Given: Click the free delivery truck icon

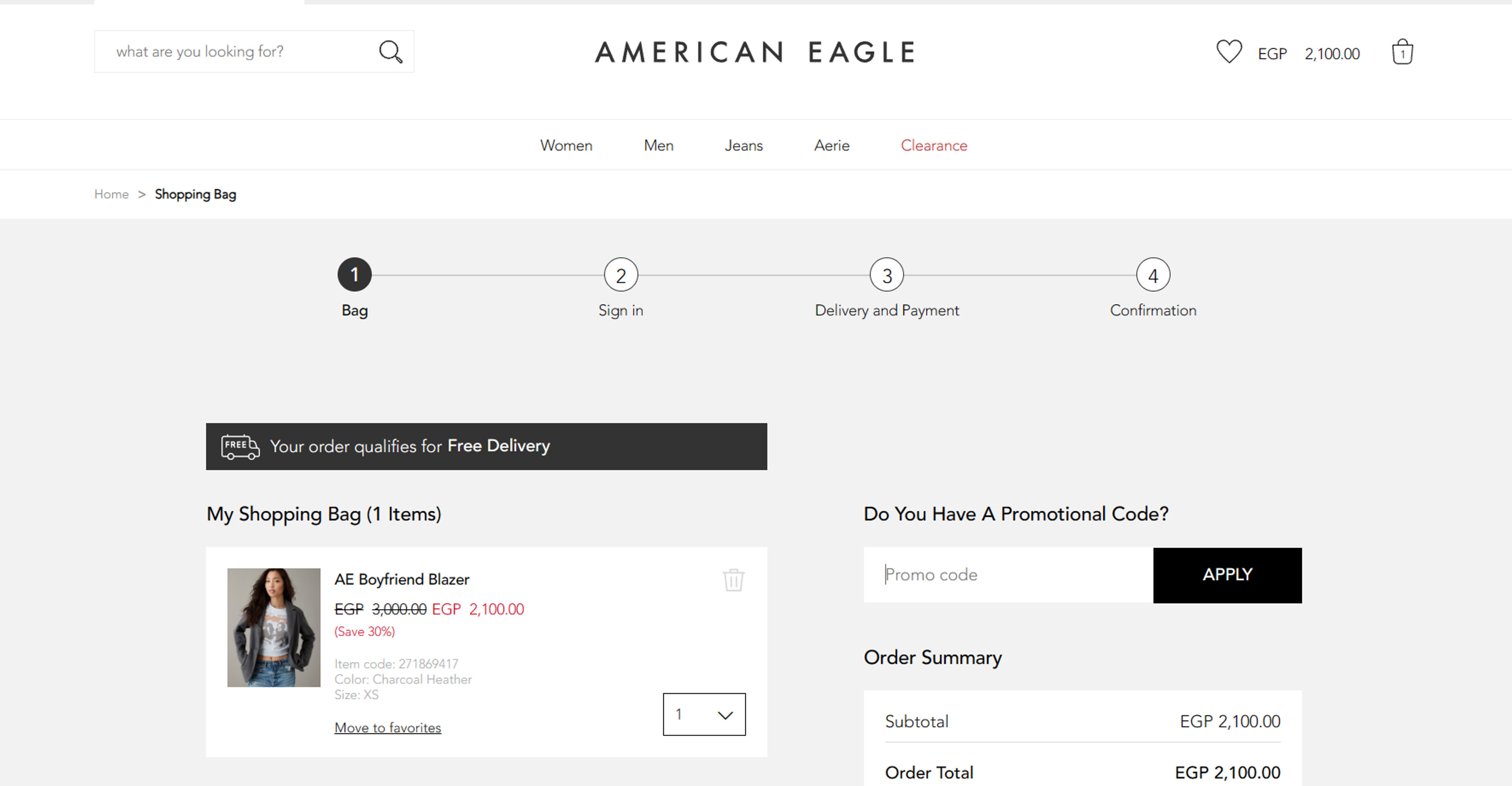Looking at the screenshot, I should 240,447.
